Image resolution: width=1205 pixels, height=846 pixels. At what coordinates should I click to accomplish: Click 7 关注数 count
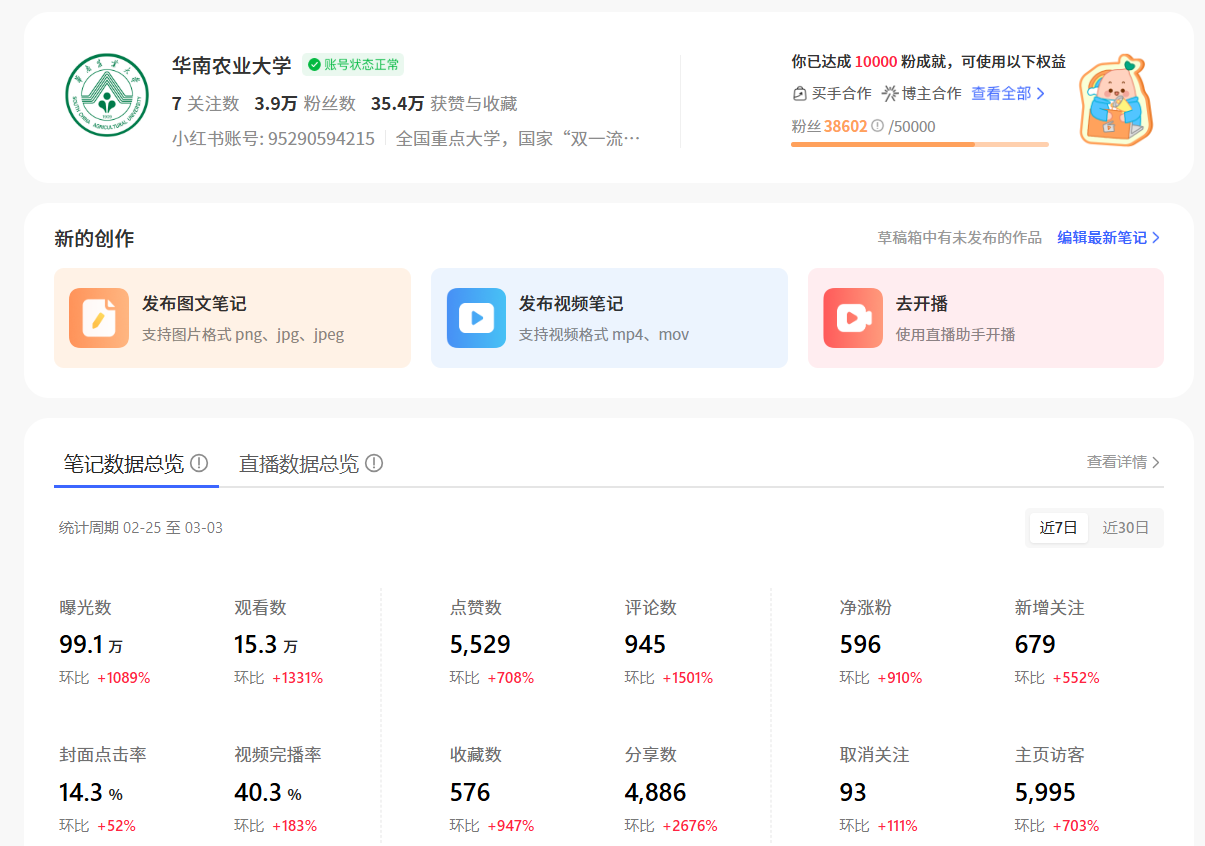coord(205,104)
